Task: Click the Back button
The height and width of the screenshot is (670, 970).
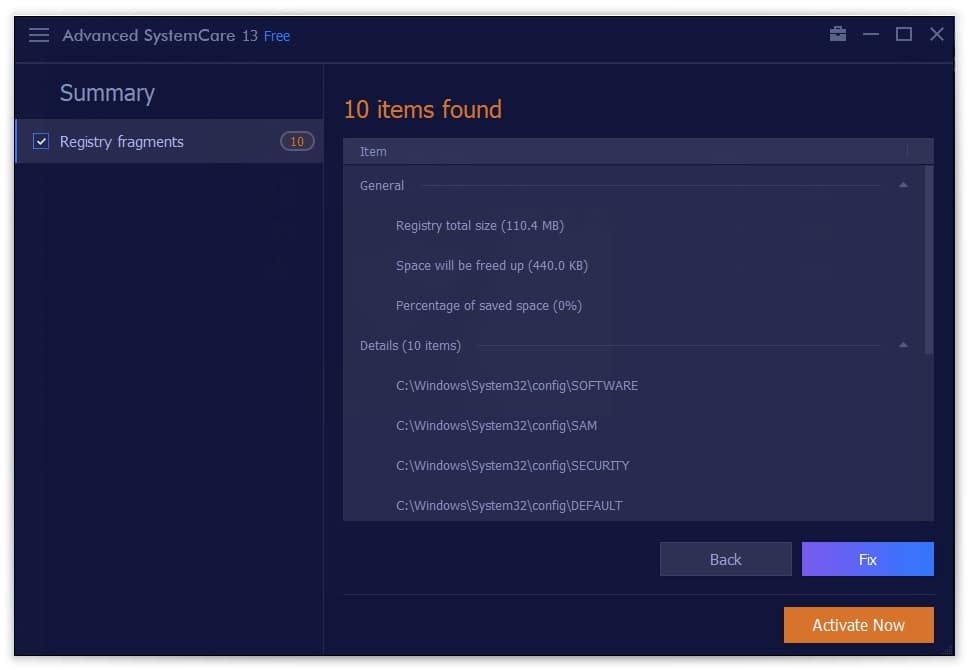Action: [726, 559]
